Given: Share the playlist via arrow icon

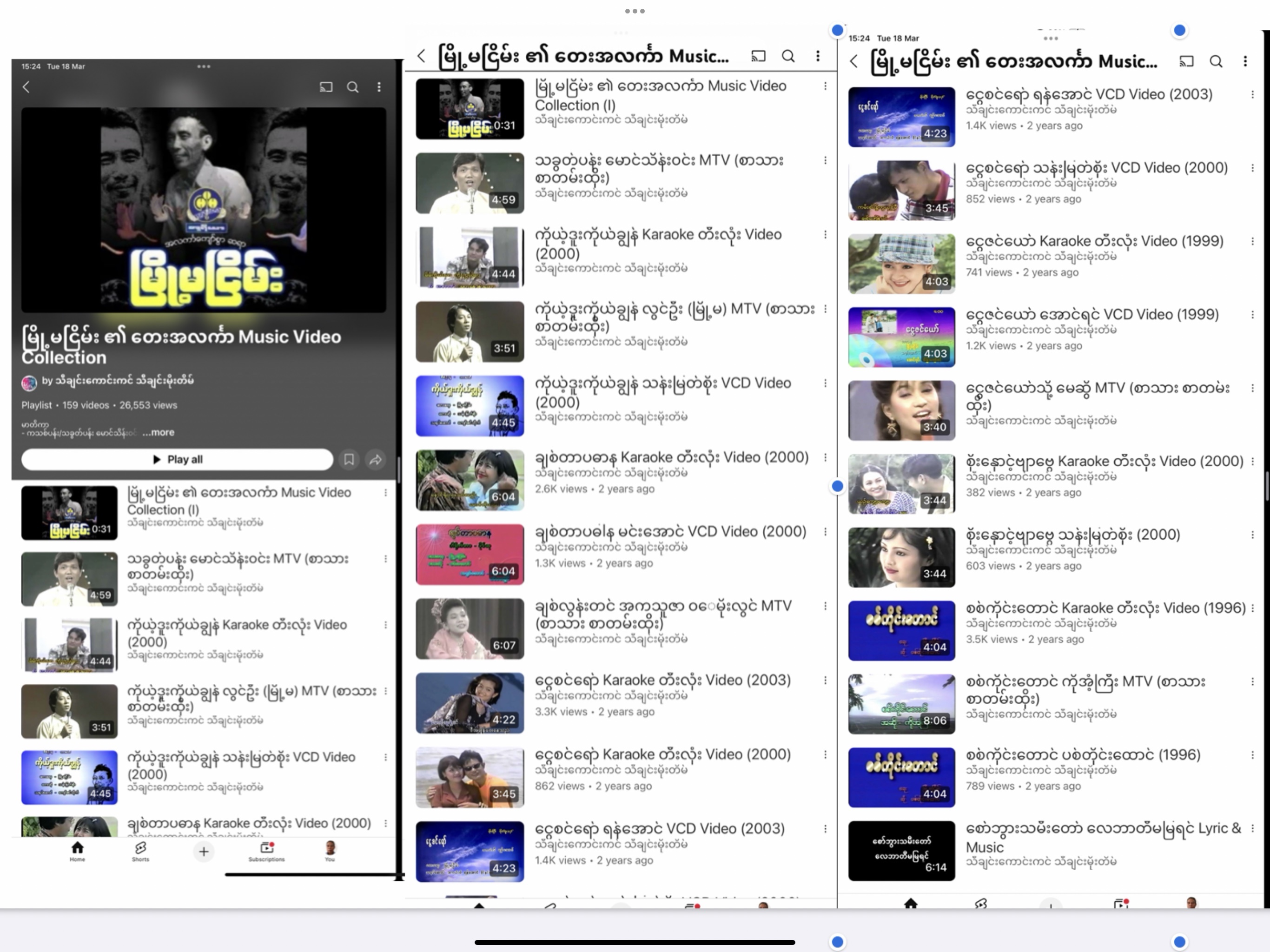Looking at the screenshot, I should tap(376, 459).
